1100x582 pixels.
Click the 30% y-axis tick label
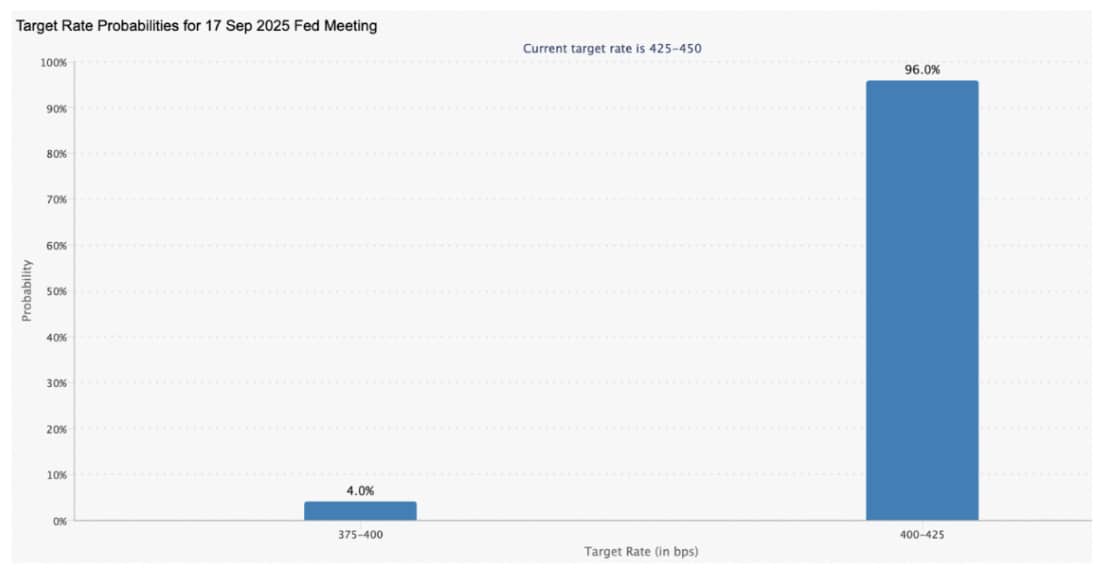click(x=55, y=383)
